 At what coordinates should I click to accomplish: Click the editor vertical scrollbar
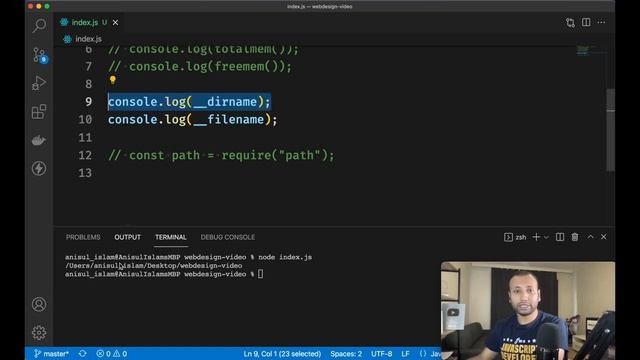611,130
